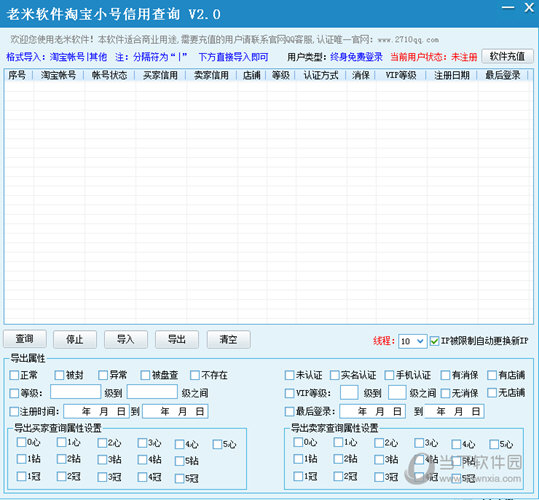
Task: Click the 最后登录 start date field
Action: click(373, 411)
